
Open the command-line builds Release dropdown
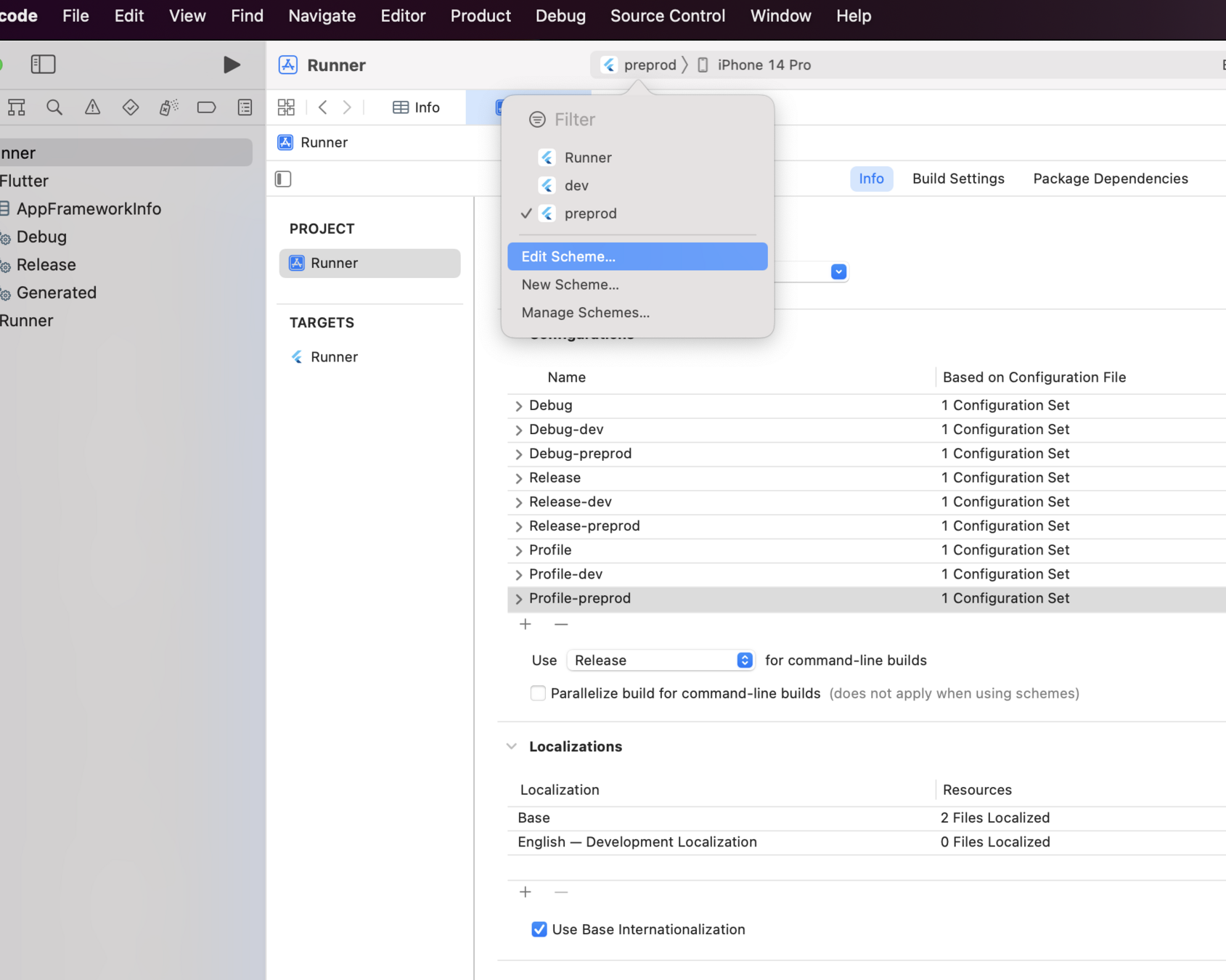[x=661, y=660]
